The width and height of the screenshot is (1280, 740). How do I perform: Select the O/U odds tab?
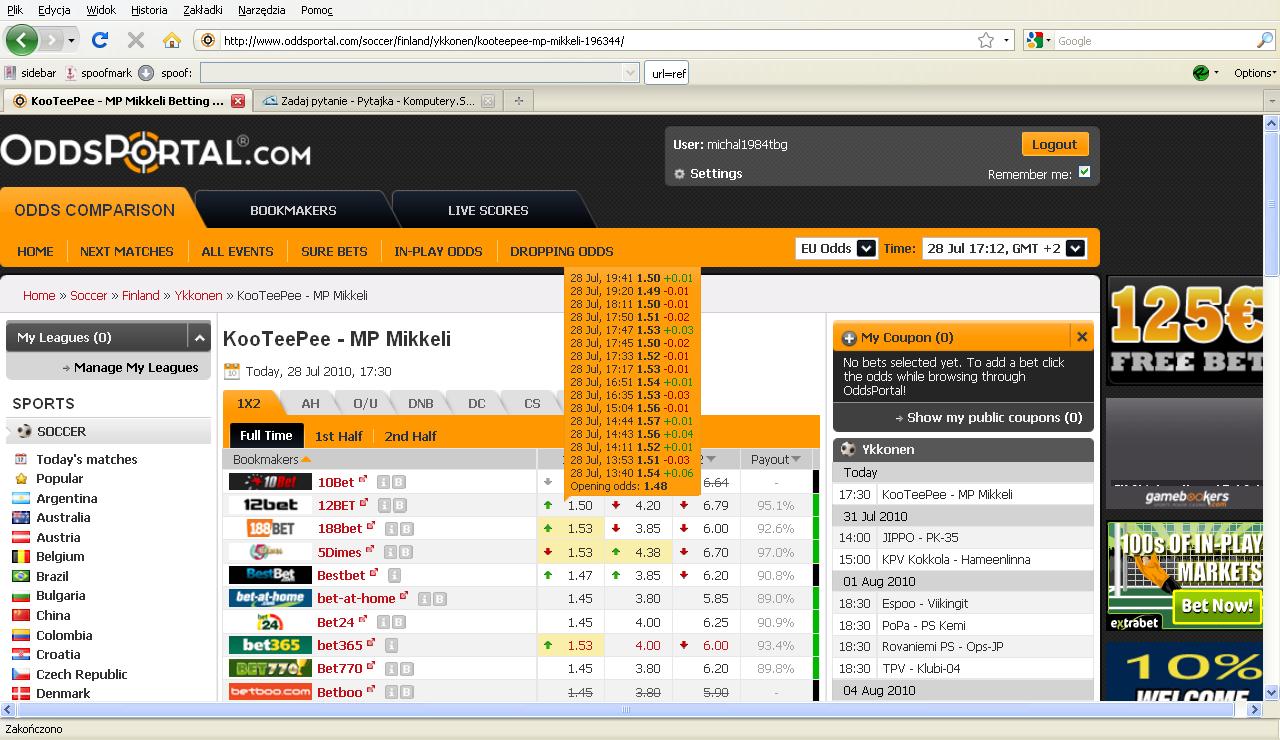pos(366,403)
